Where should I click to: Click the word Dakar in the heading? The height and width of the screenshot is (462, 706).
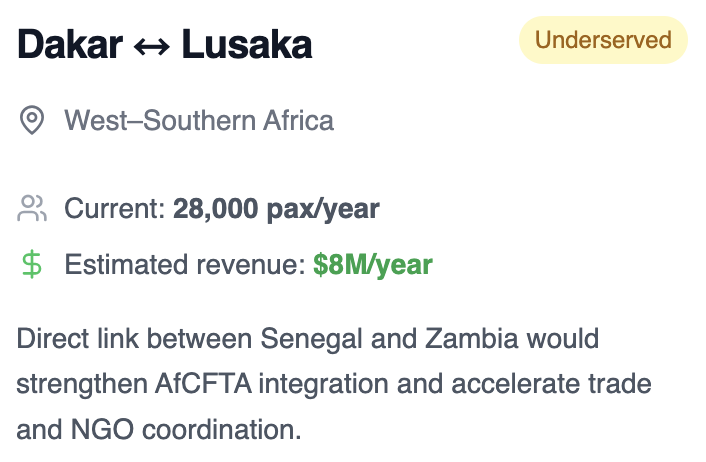click(70, 44)
